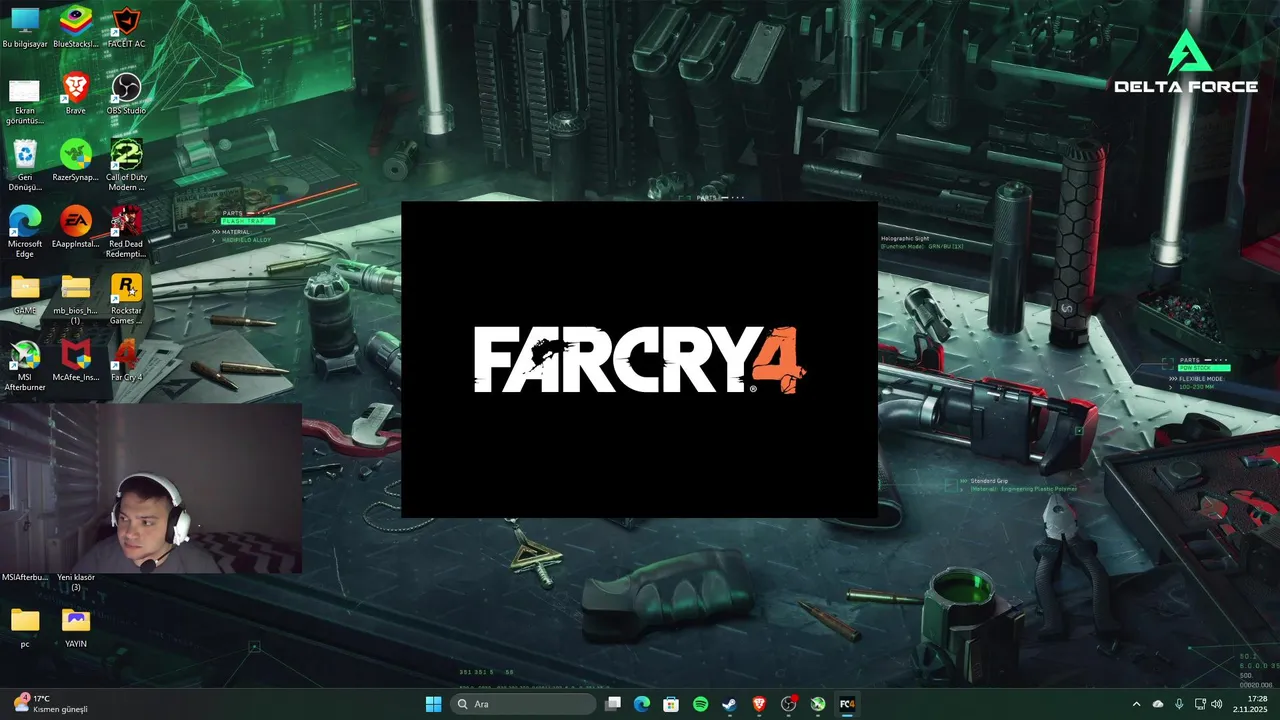Select the Microsoft Edge desktop shortcut
The width and height of the screenshot is (1280, 720).
click(x=25, y=233)
